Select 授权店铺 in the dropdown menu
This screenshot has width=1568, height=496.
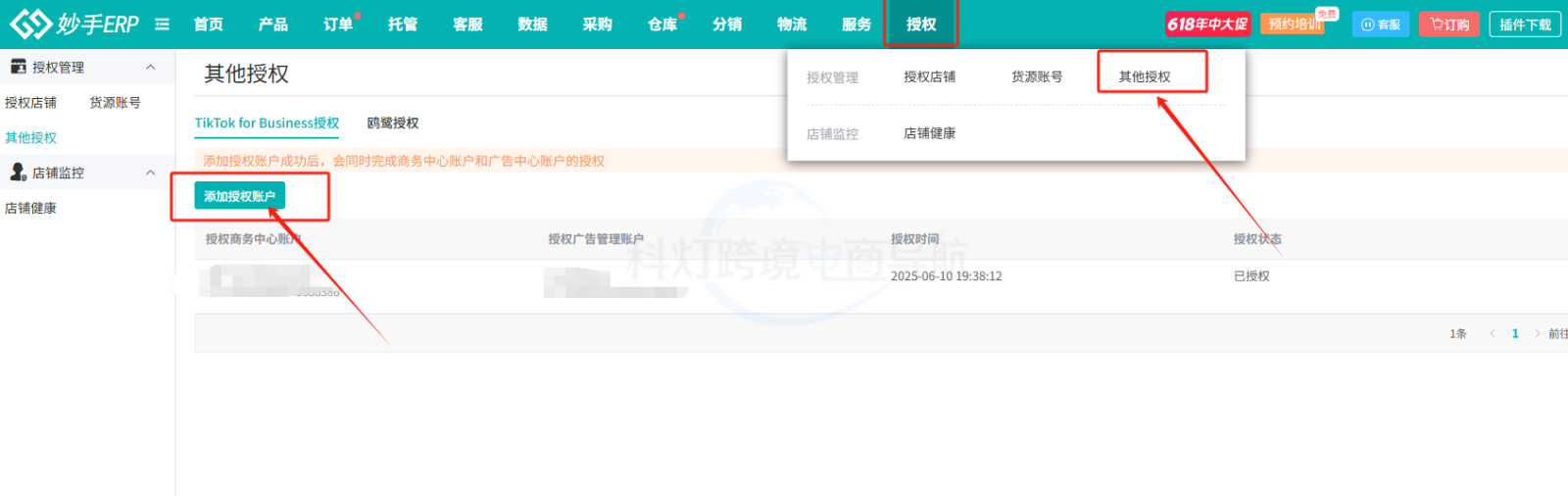click(x=929, y=76)
